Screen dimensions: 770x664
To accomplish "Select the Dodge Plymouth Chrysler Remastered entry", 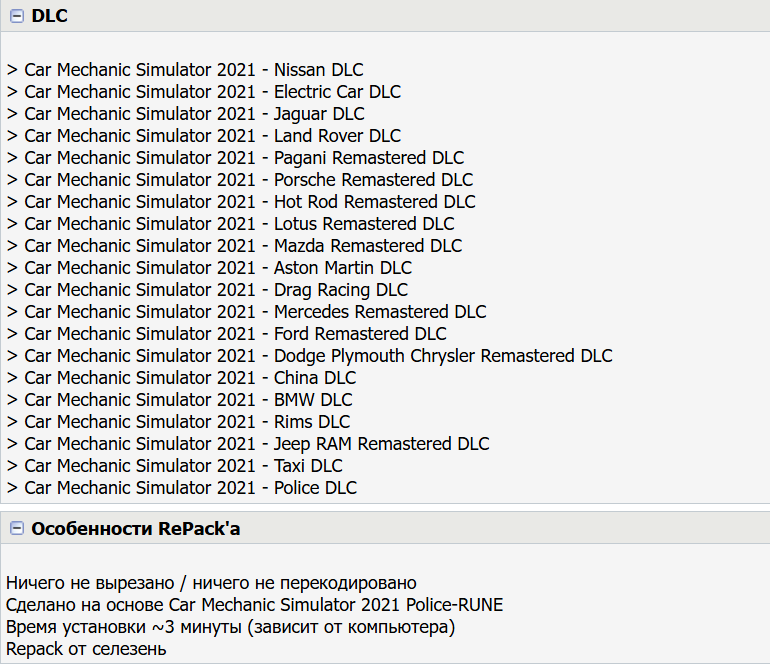I will (309, 356).
